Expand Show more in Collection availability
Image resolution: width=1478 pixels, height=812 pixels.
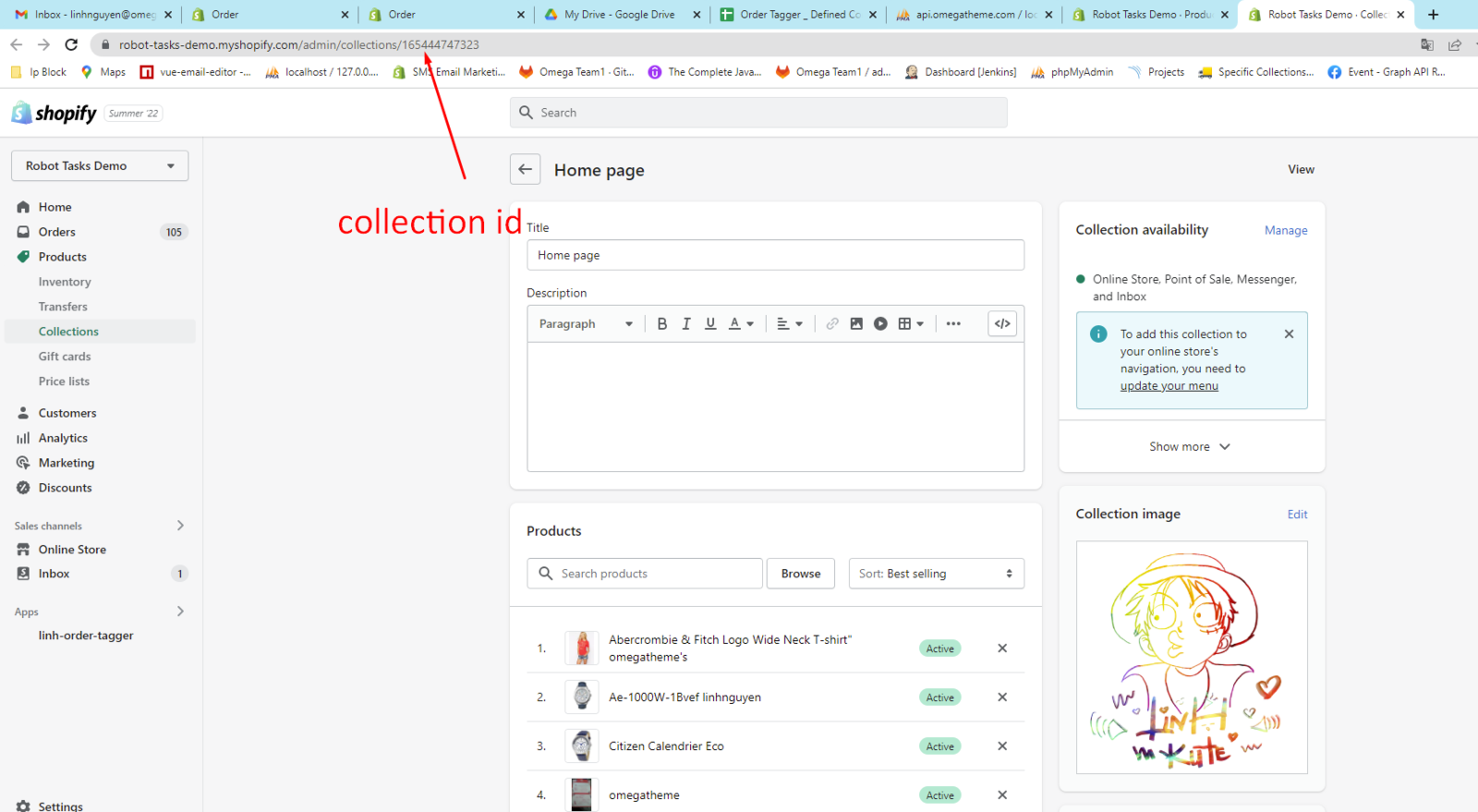pyautogui.click(x=1190, y=447)
